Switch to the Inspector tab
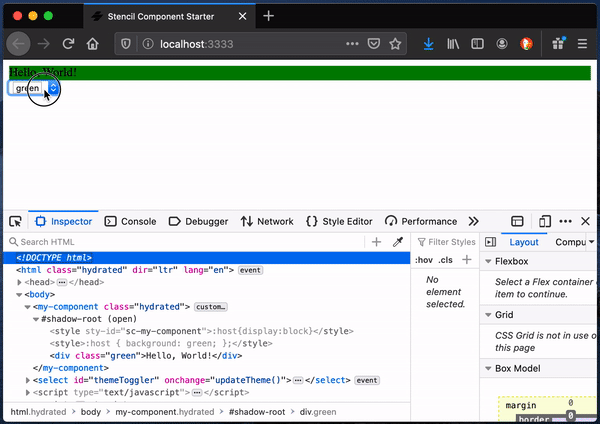 pyautogui.click(x=64, y=221)
